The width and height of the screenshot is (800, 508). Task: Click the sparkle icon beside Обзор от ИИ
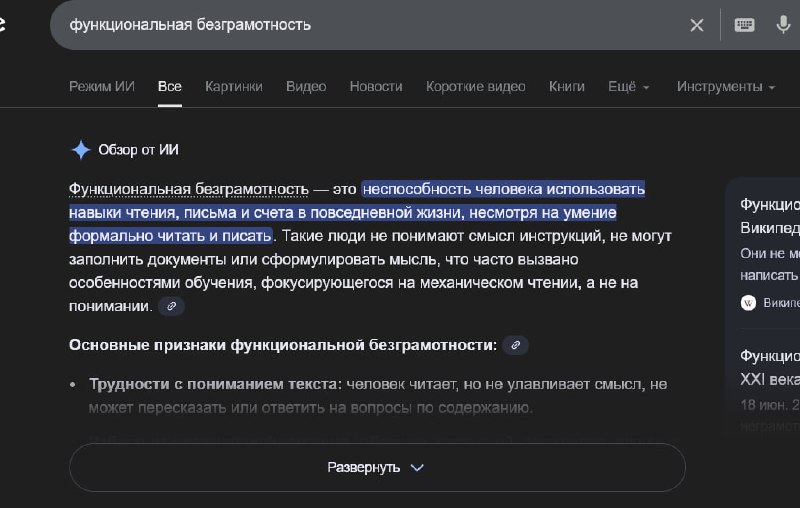(x=81, y=150)
